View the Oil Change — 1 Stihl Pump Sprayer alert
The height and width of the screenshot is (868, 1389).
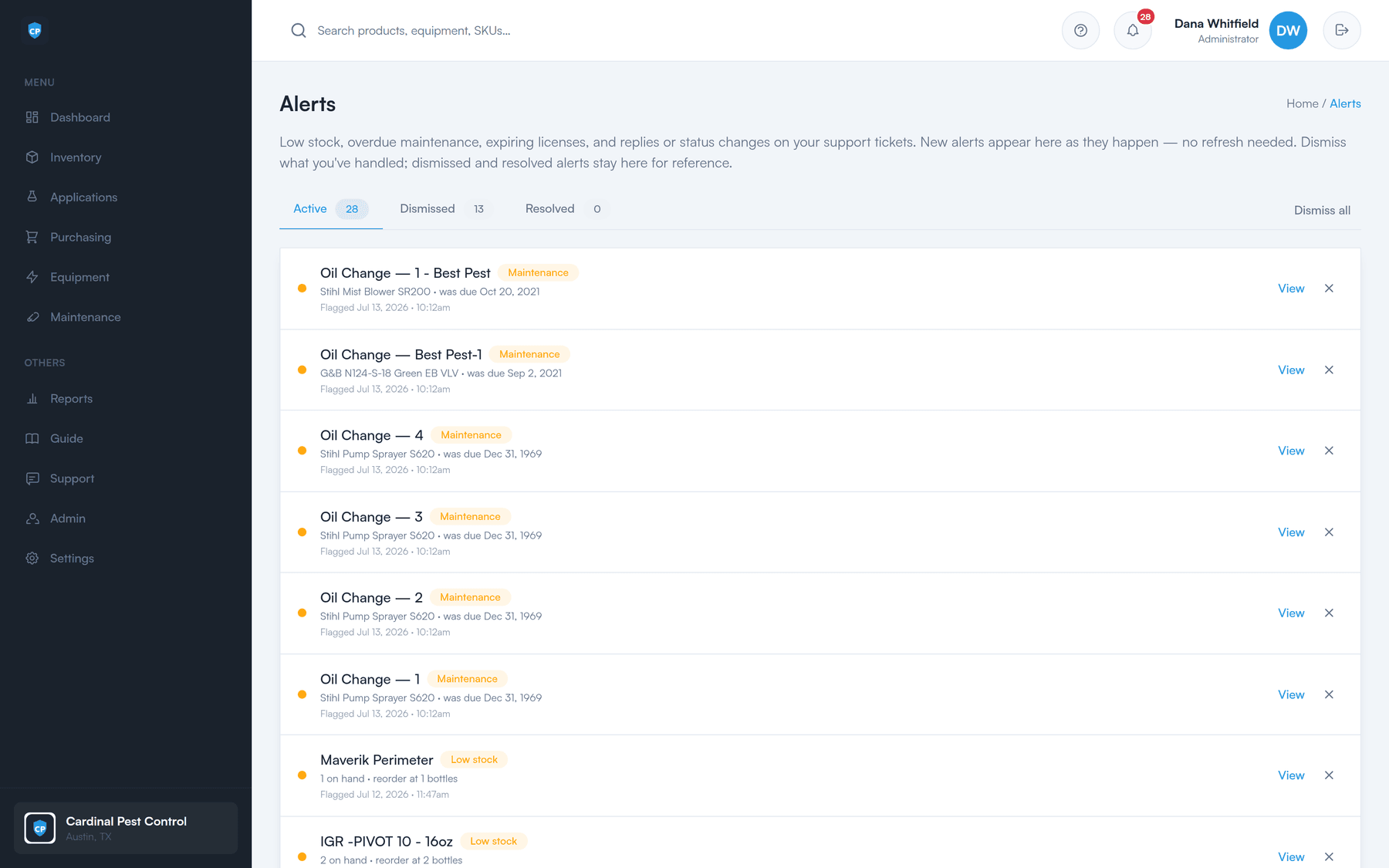pyautogui.click(x=1291, y=694)
